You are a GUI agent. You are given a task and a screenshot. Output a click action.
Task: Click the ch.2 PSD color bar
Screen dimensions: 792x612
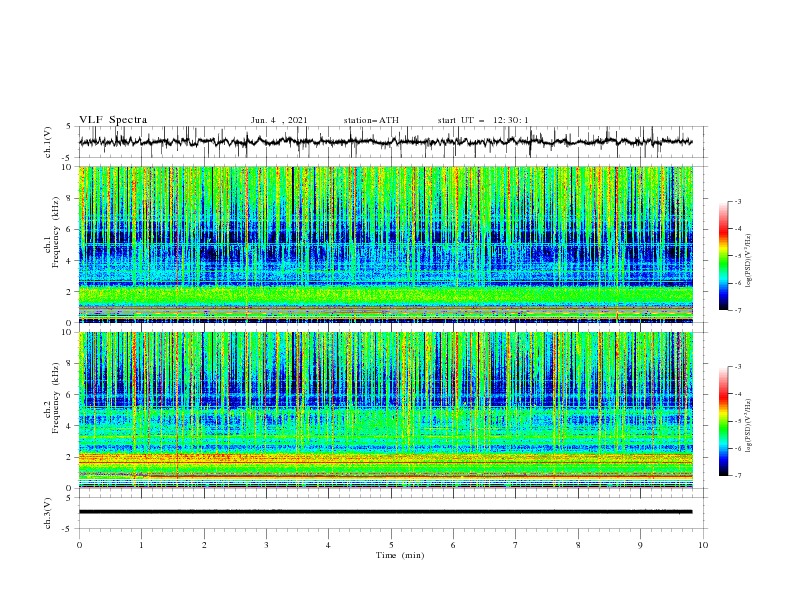[x=724, y=421]
